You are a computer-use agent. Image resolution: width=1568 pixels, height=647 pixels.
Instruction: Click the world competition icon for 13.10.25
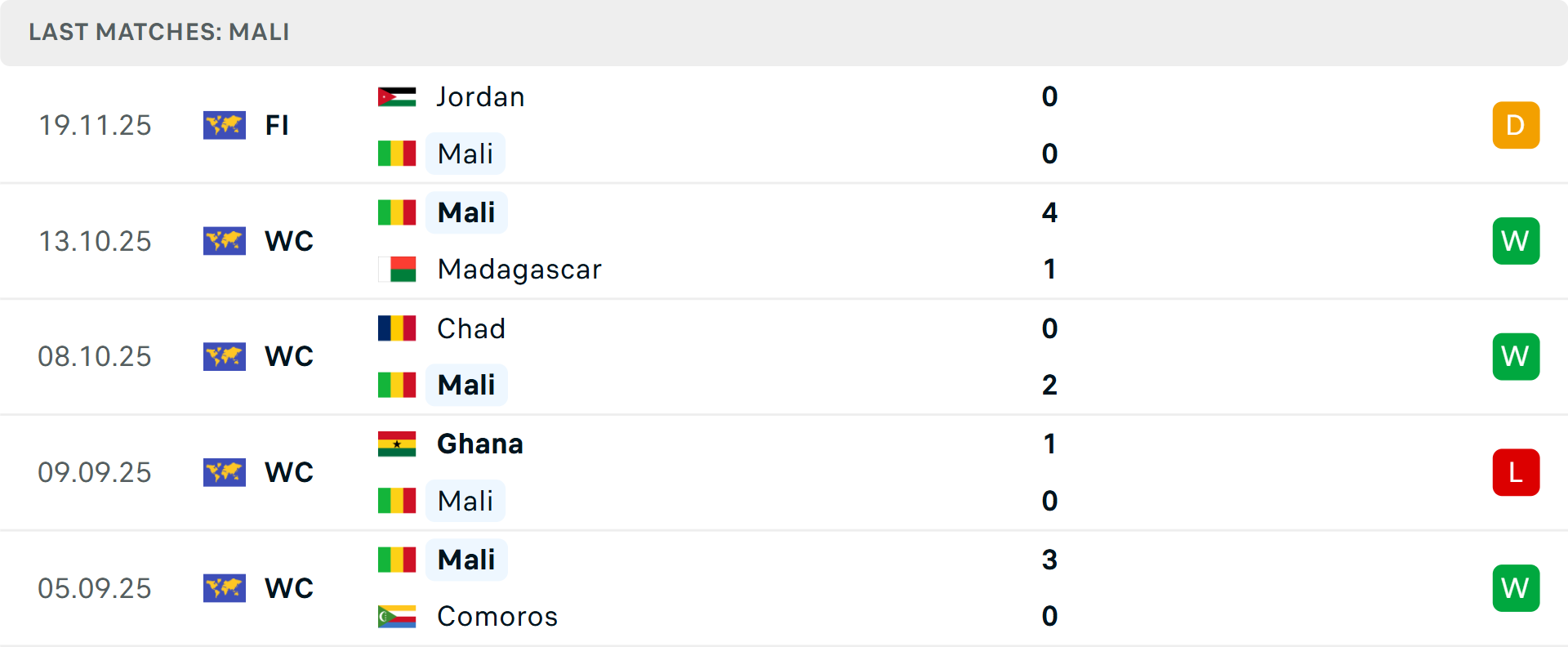[x=225, y=241]
